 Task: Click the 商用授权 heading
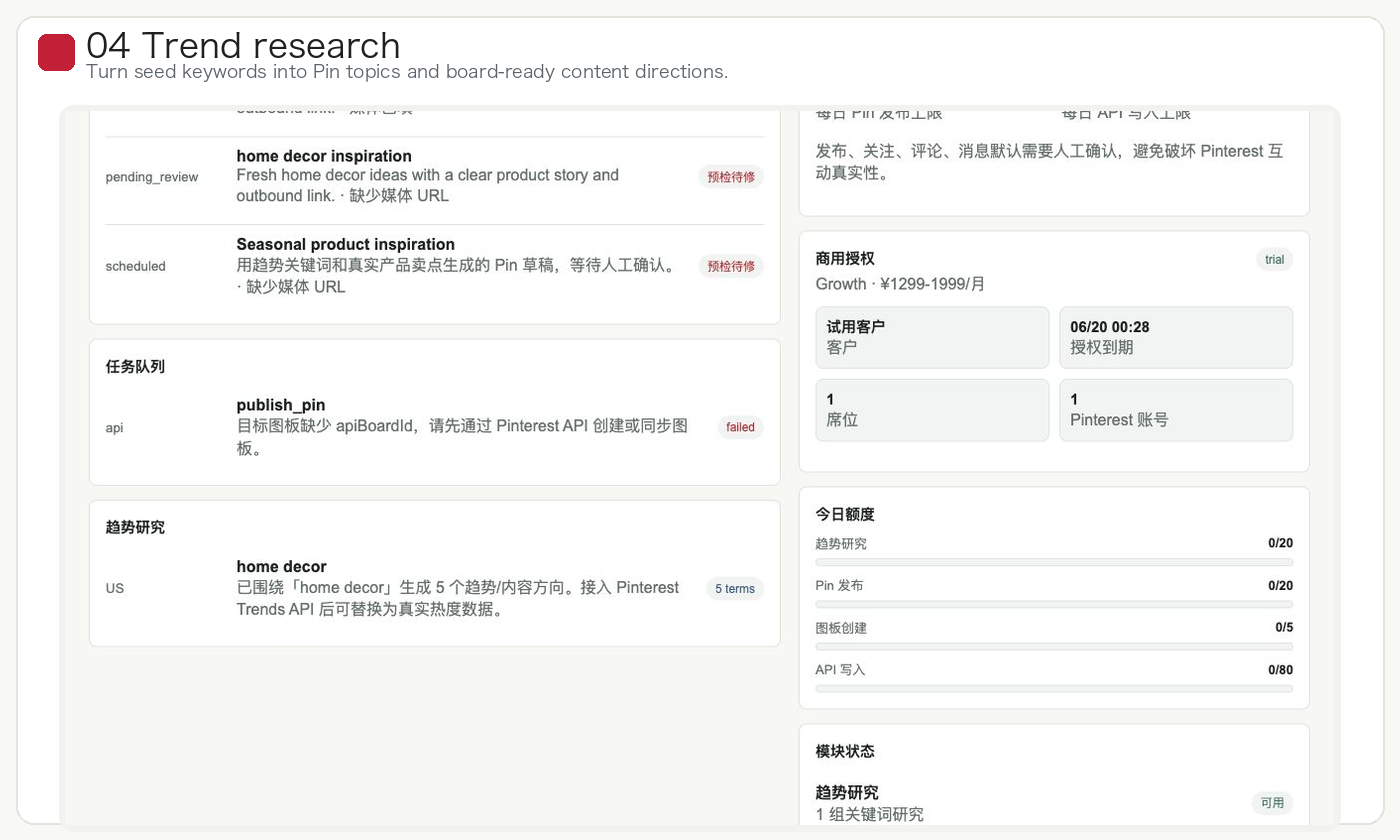pyautogui.click(x=845, y=258)
